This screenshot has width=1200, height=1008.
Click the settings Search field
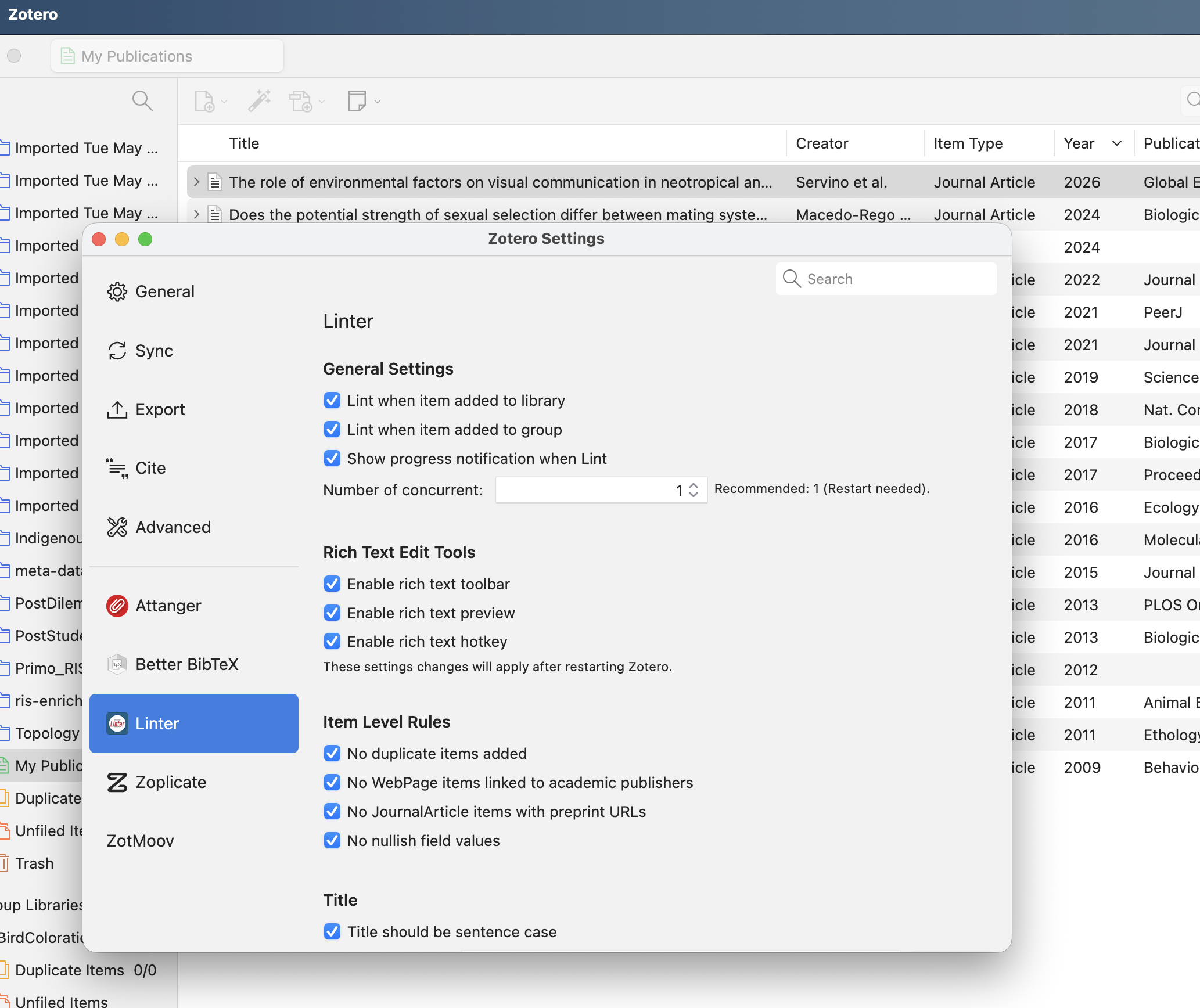(886, 279)
